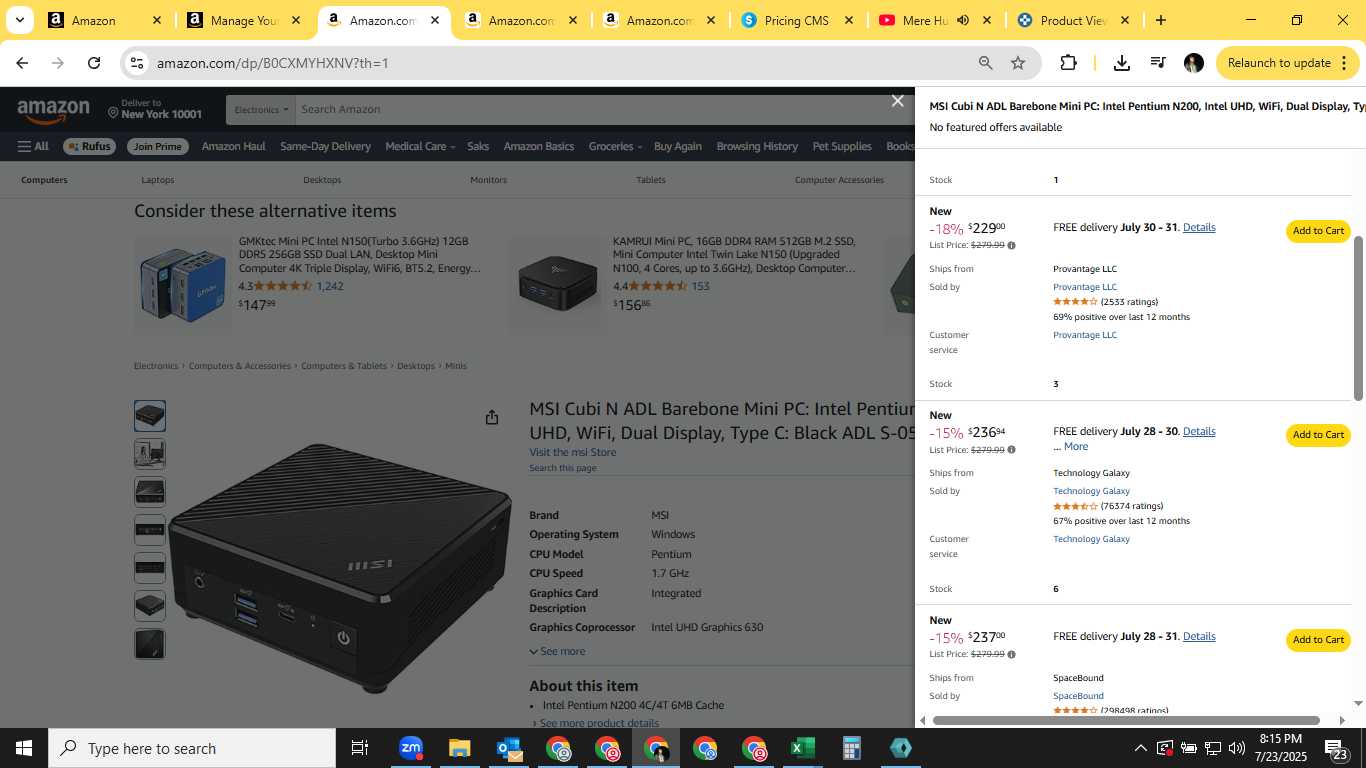Open the Electronics search category dropdown

(x=262, y=110)
